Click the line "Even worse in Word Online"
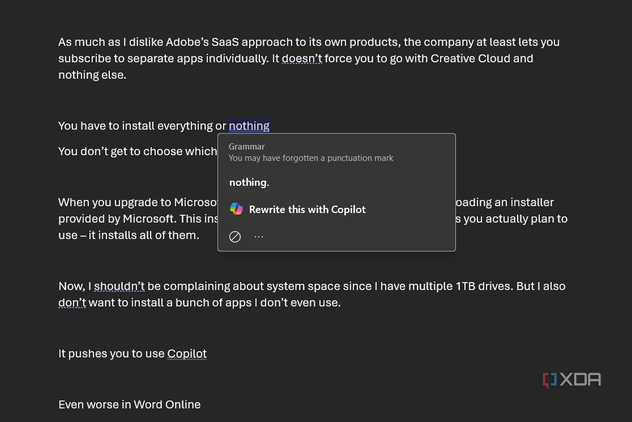632x422 pixels. pyautogui.click(x=129, y=405)
